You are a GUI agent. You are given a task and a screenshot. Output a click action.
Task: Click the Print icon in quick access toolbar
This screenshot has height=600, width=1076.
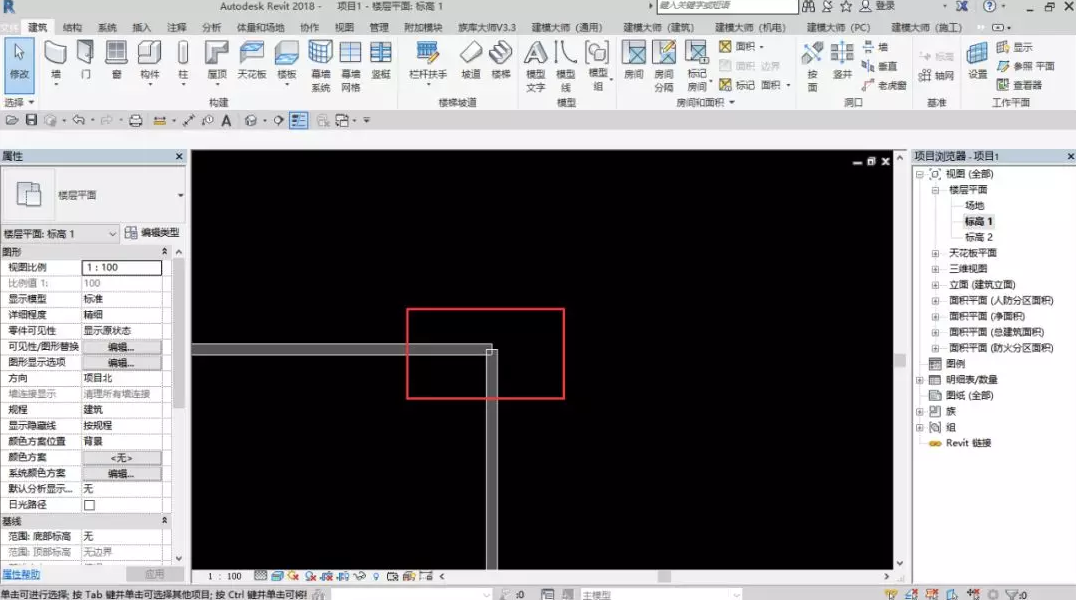[x=135, y=121]
